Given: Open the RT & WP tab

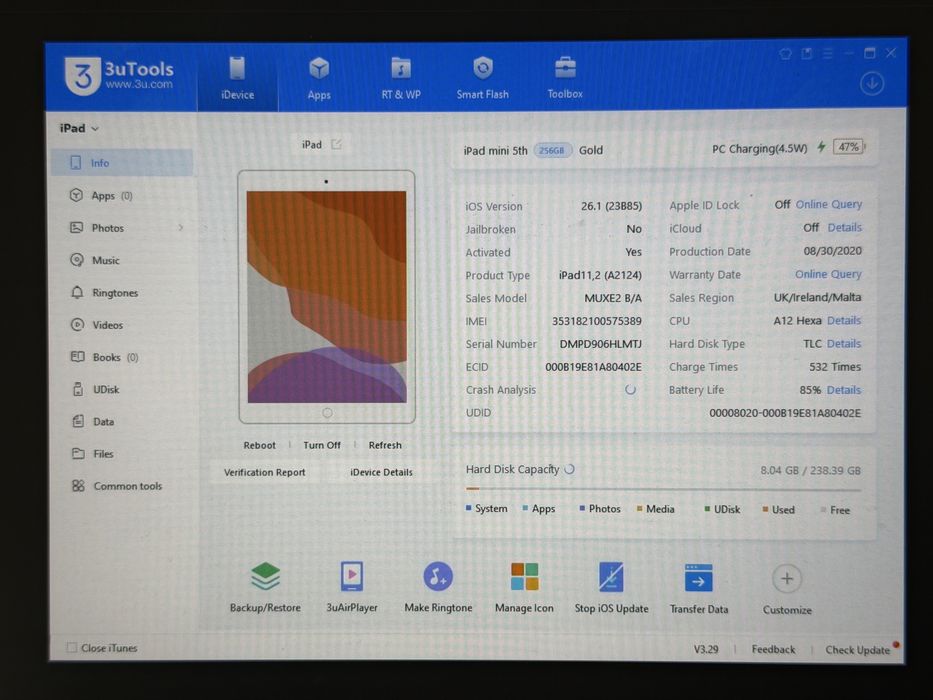Looking at the screenshot, I should point(401,78).
